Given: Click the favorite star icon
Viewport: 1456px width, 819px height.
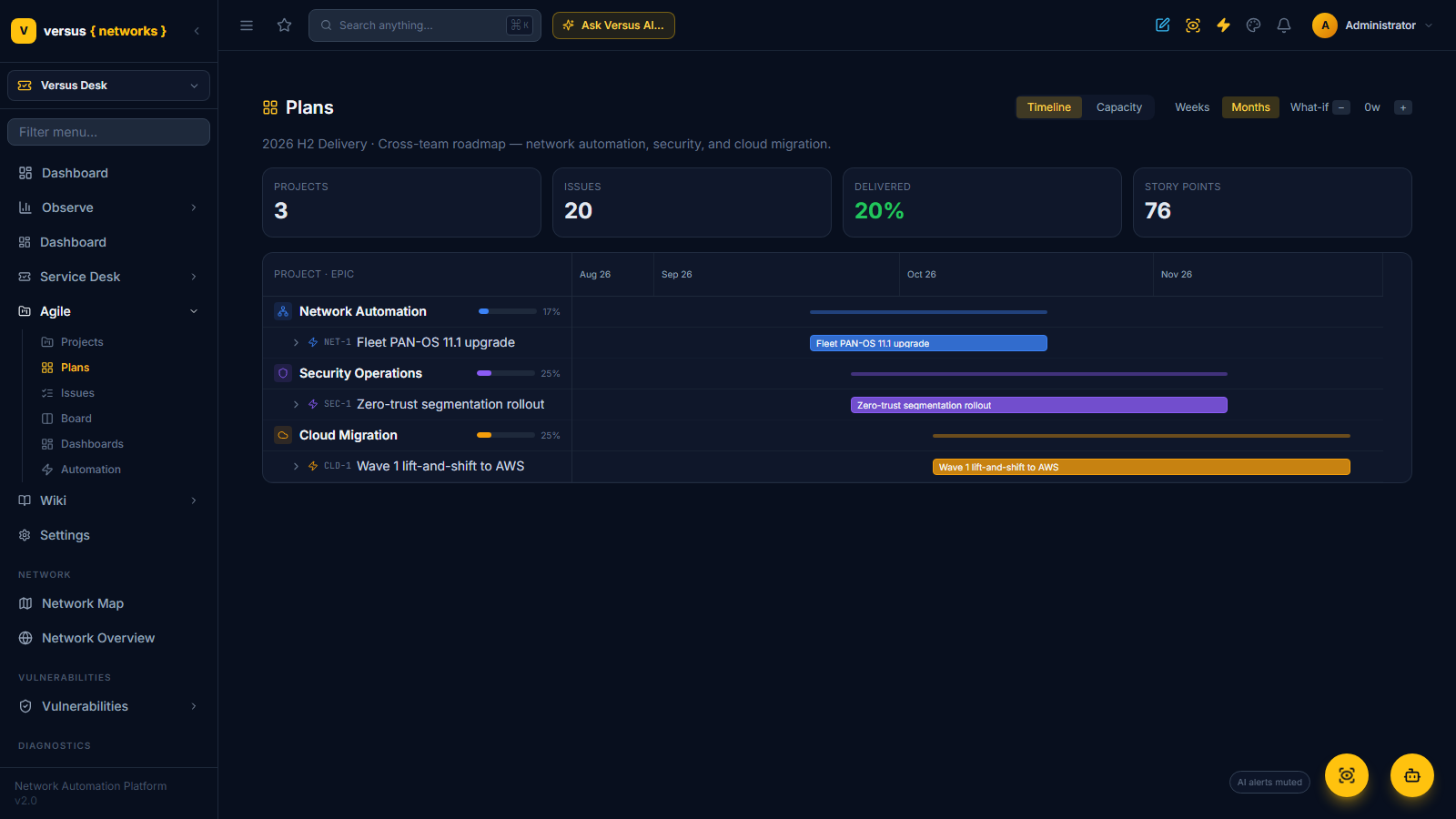Looking at the screenshot, I should pyautogui.click(x=285, y=25).
